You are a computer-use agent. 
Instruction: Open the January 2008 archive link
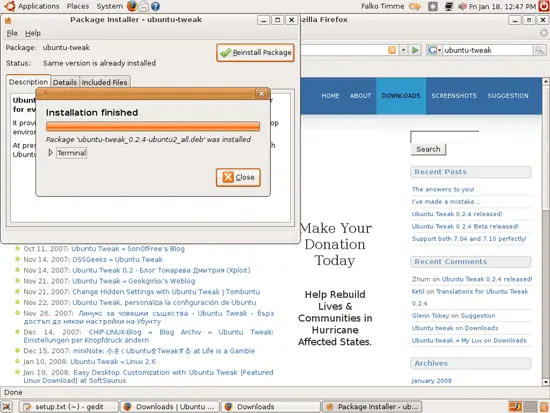tap(431, 381)
